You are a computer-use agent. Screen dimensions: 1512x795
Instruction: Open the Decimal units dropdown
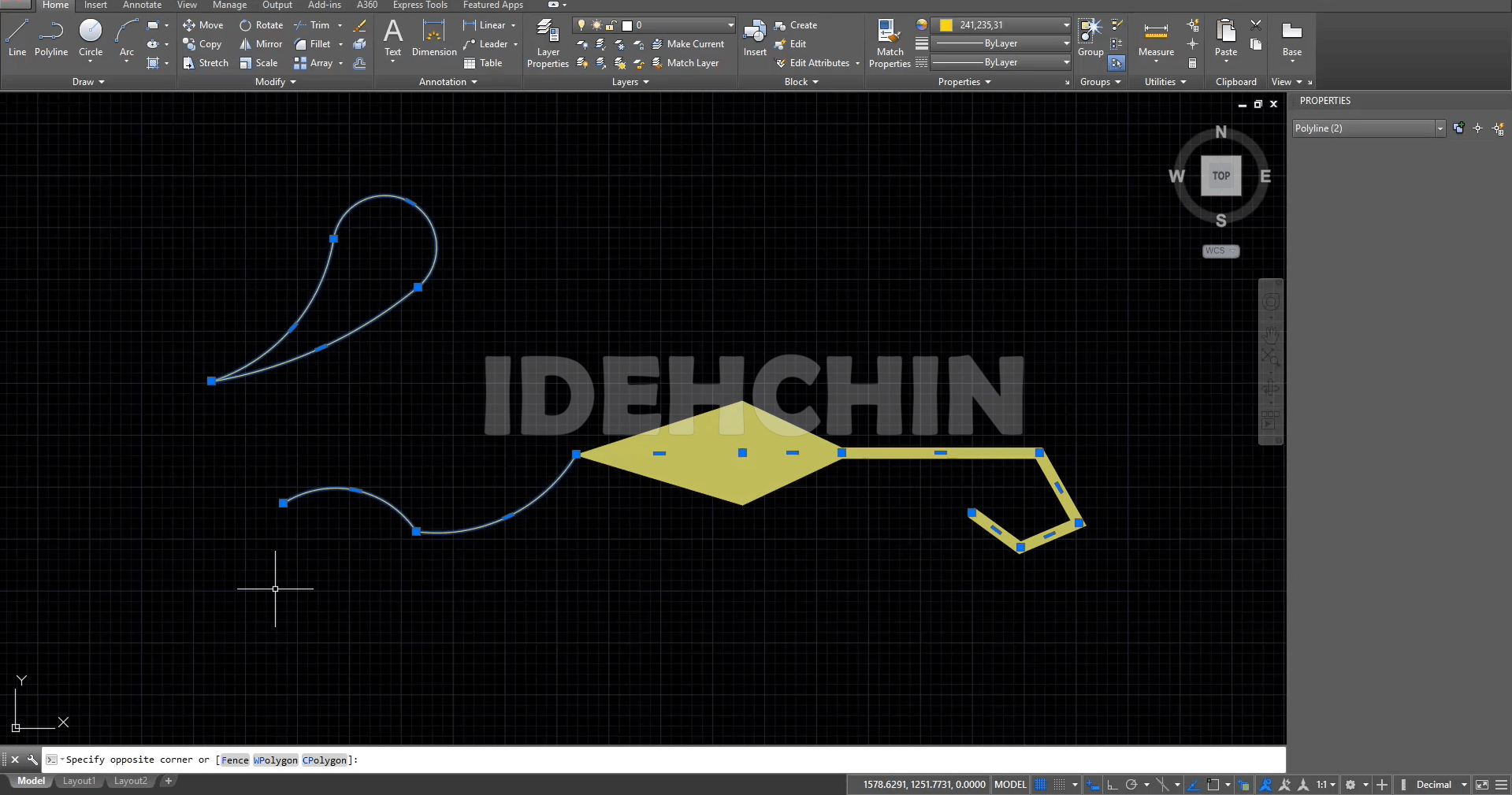(x=1464, y=785)
